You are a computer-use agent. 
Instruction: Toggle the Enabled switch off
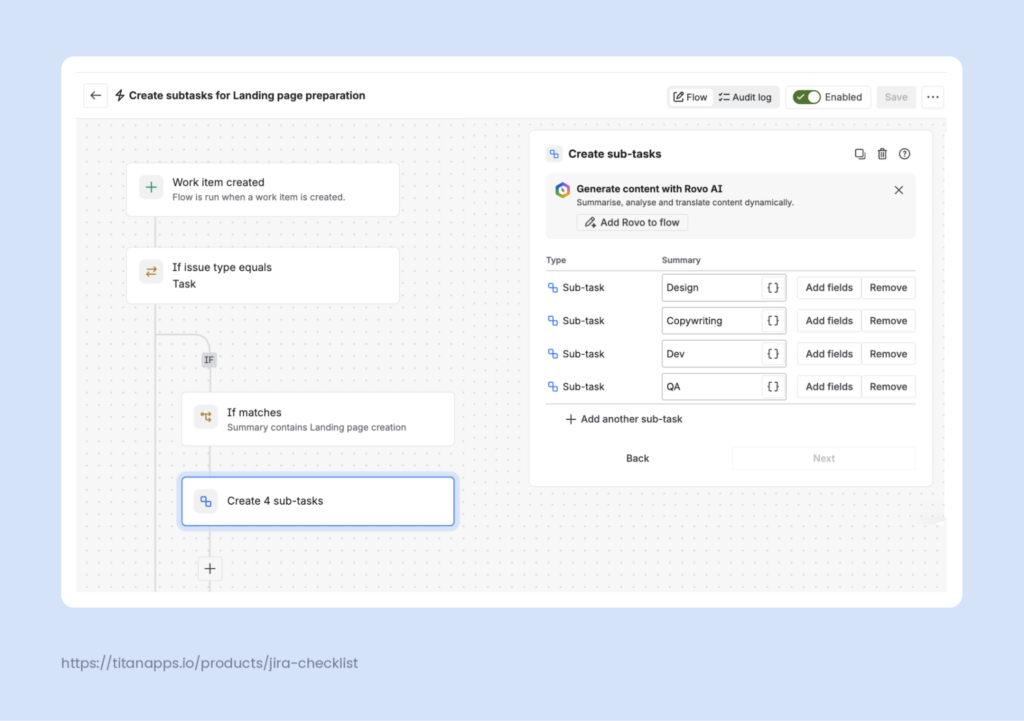[807, 97]
